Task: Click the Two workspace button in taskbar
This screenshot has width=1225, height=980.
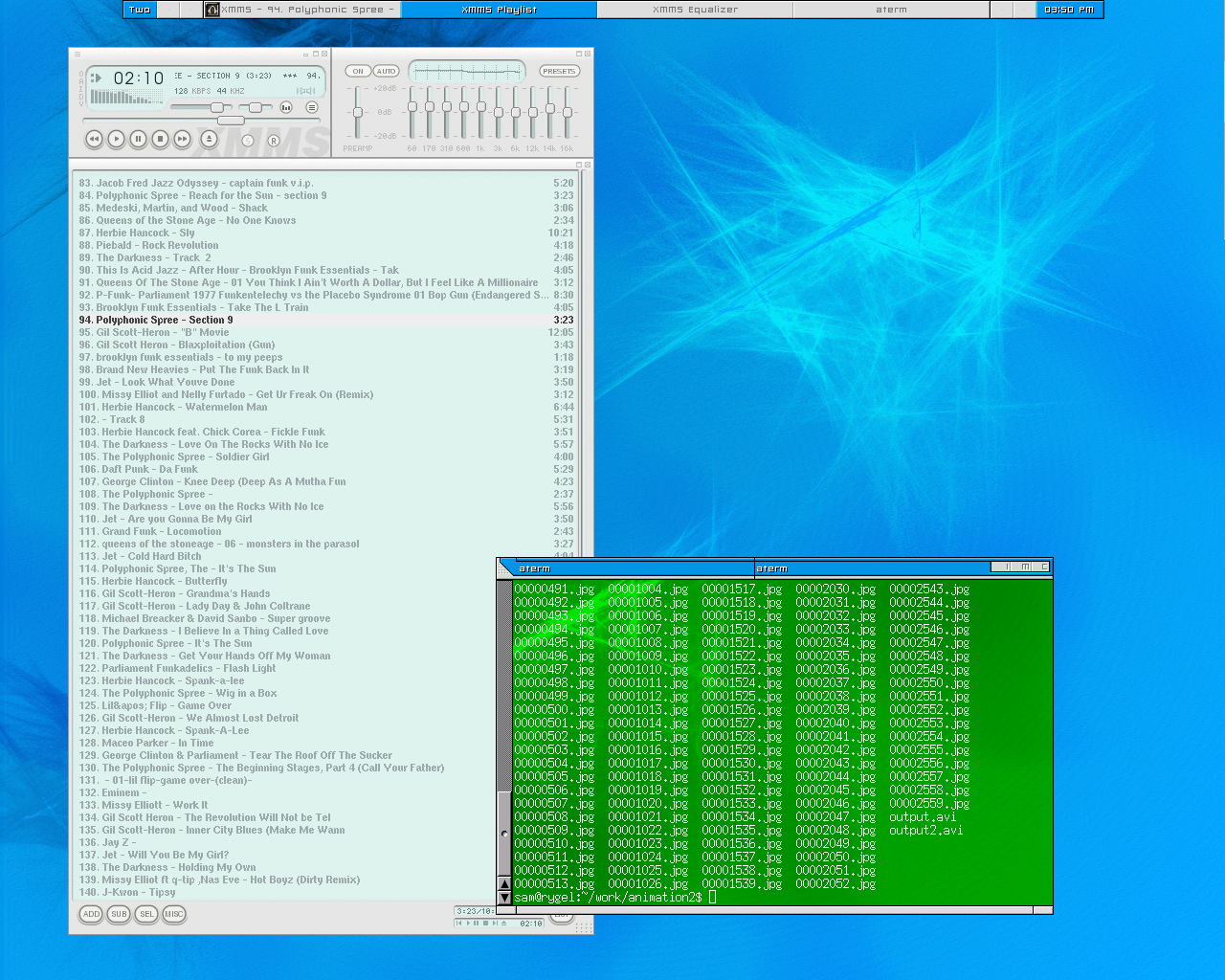Action: [140, 10]
